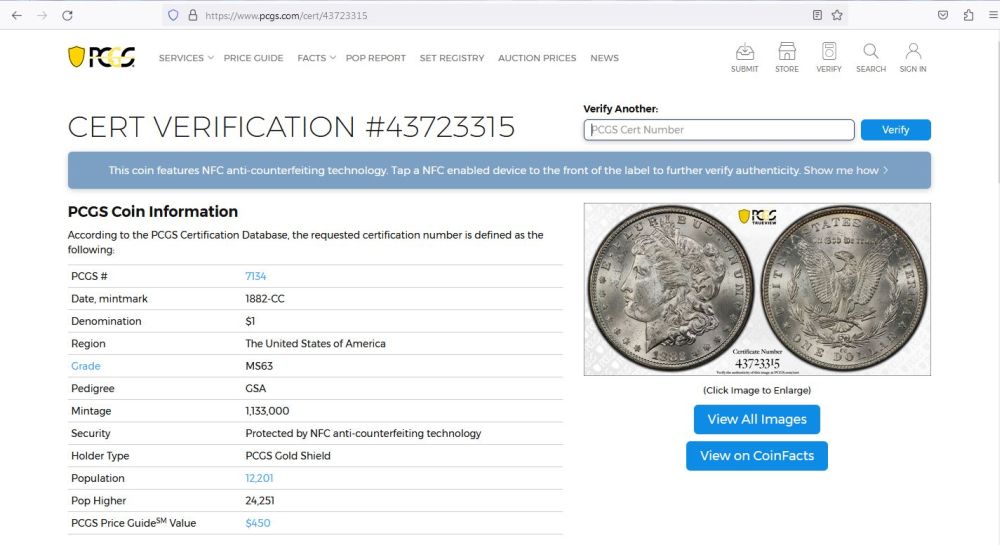This screenshot has width=1000, height=545.
Task: Click the PCGS logo
Action: point(101,57)
